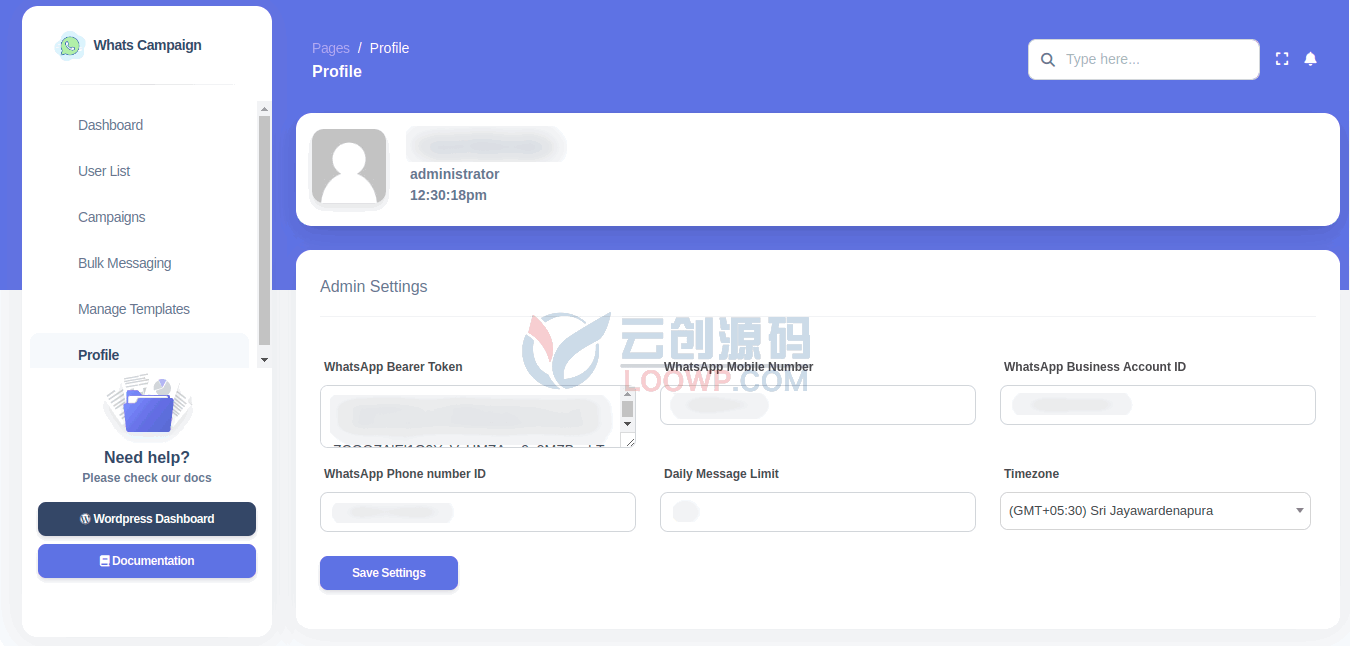Screen dimensions: 1350x646
Task: Click the WhatsApp Phone number ID field
Action: (x=478, y=512)
